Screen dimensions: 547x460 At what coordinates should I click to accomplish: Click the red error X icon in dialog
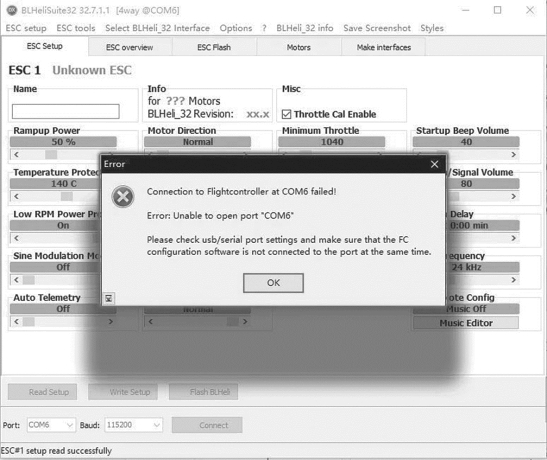coord(123,197)
